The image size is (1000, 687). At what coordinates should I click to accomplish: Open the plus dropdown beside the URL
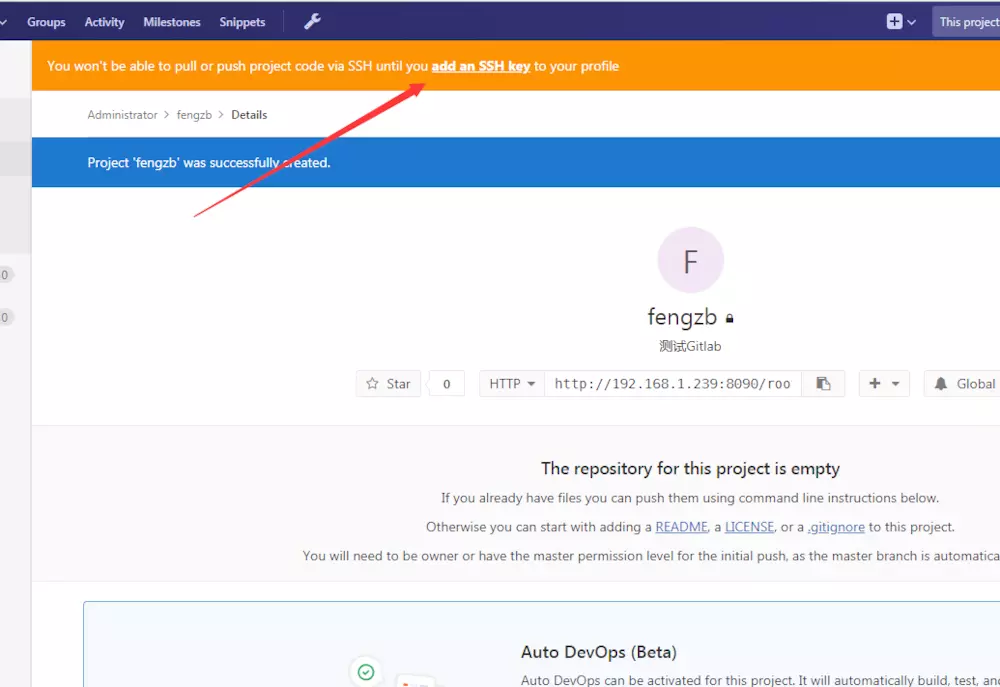pyautogui.click(x=884, y=384)
